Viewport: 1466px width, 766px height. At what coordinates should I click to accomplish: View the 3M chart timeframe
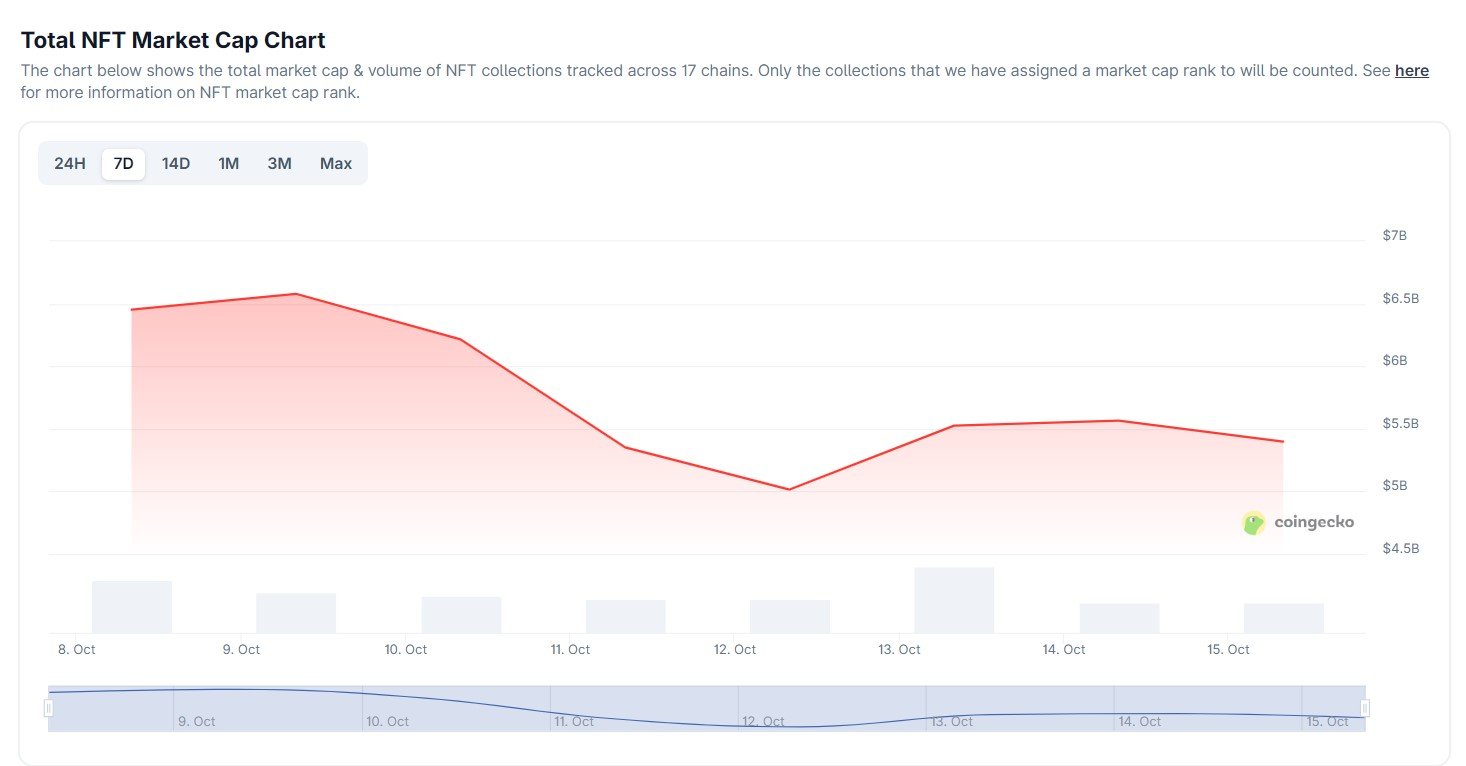279,163
